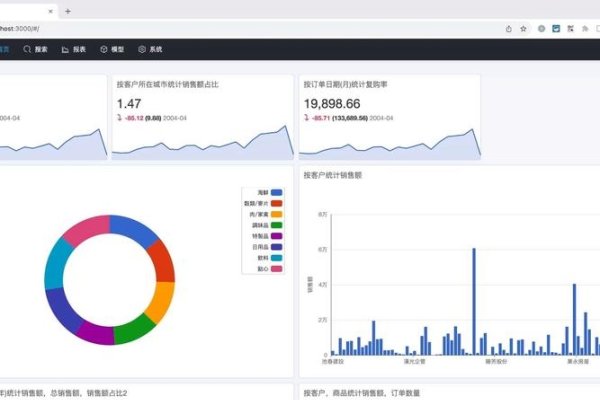Click the purple 特制品 legend swatch

pyautogui.click(x=276, y=236)
